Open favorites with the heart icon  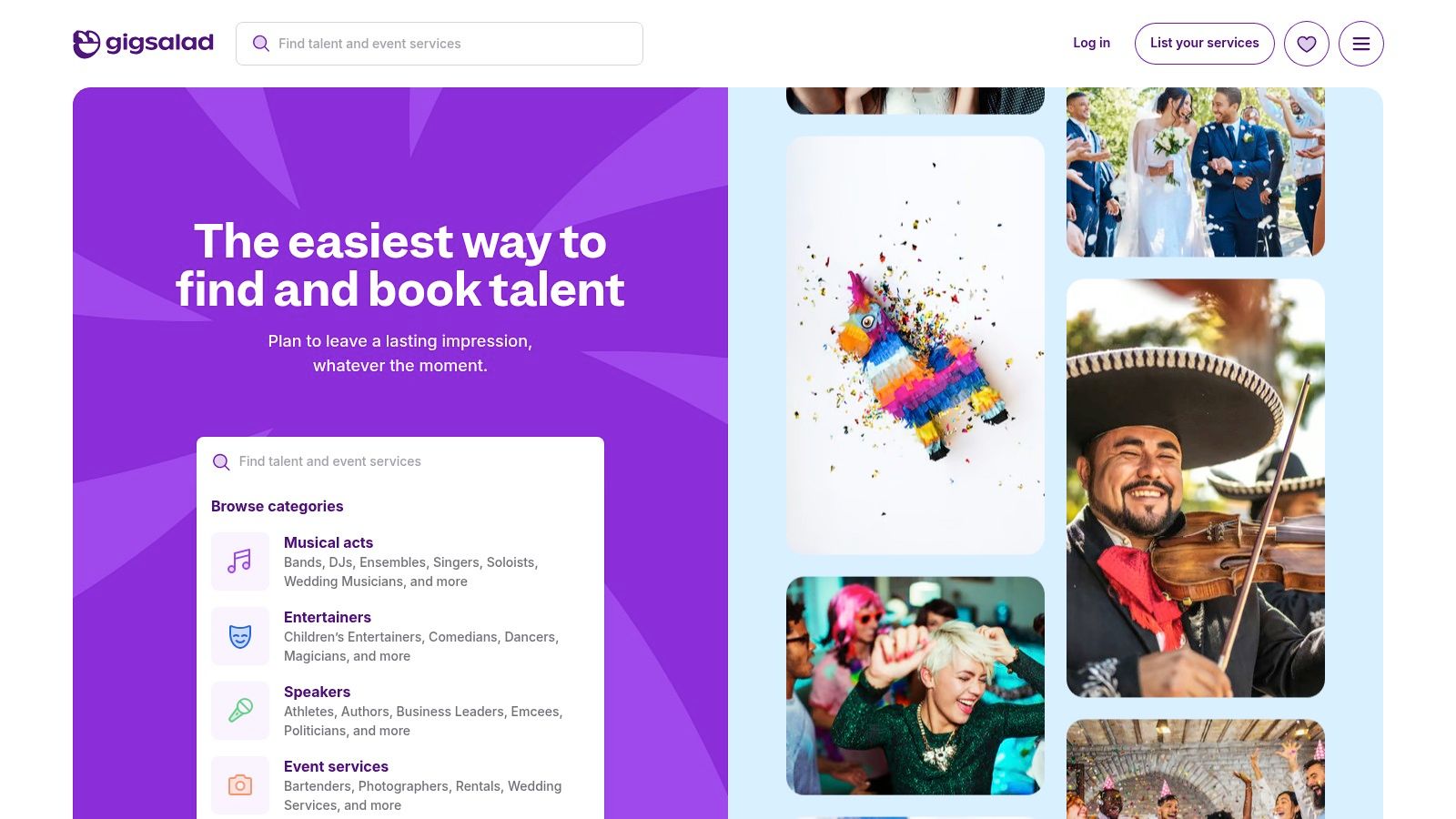tap(1306, 44)
